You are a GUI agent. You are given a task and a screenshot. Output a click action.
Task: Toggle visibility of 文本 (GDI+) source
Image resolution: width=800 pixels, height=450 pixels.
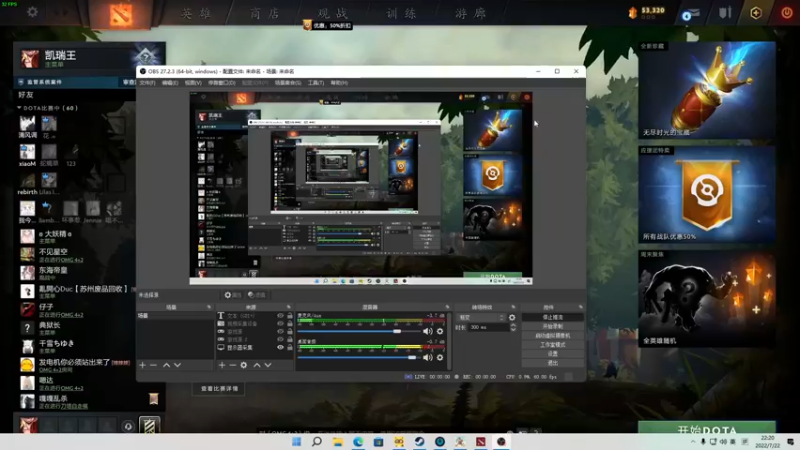tap(280, 316)
